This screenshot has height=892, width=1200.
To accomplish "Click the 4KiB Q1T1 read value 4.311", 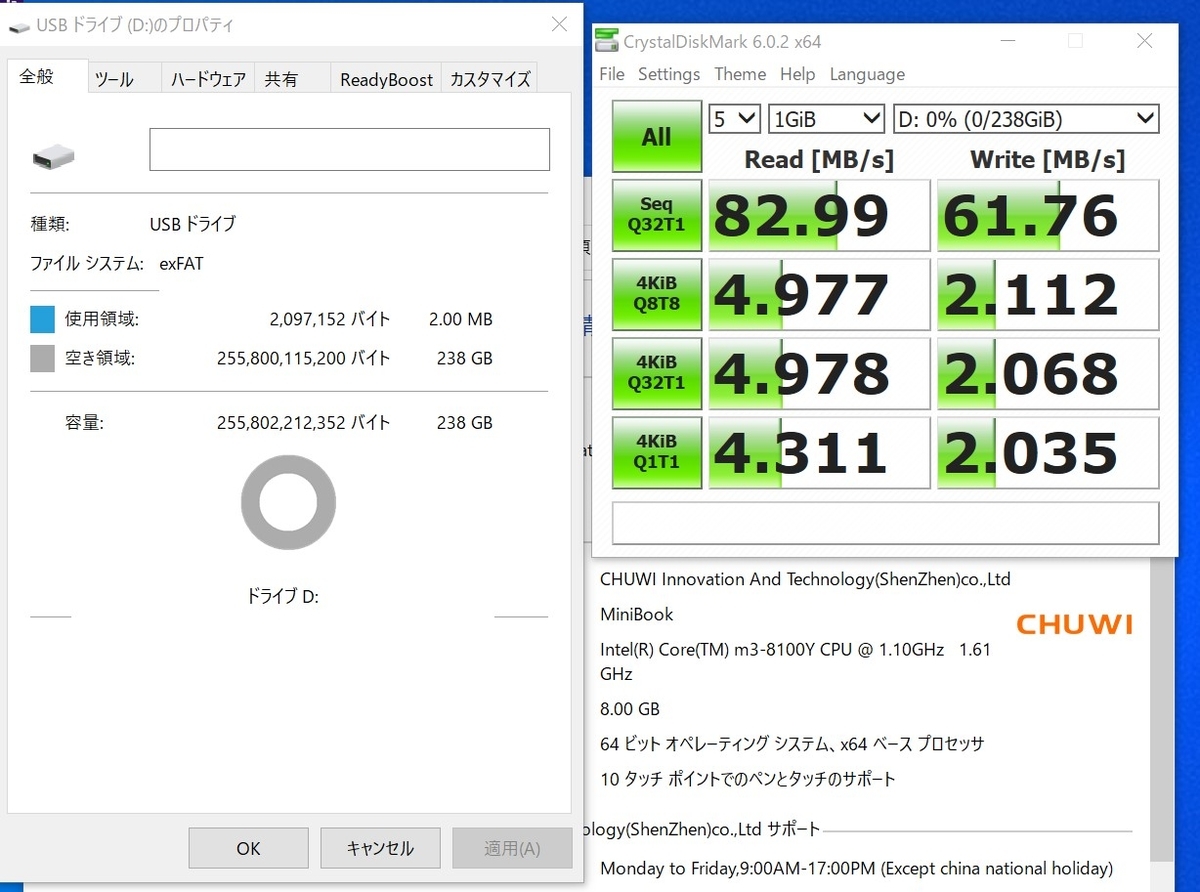I will point(819,453).
